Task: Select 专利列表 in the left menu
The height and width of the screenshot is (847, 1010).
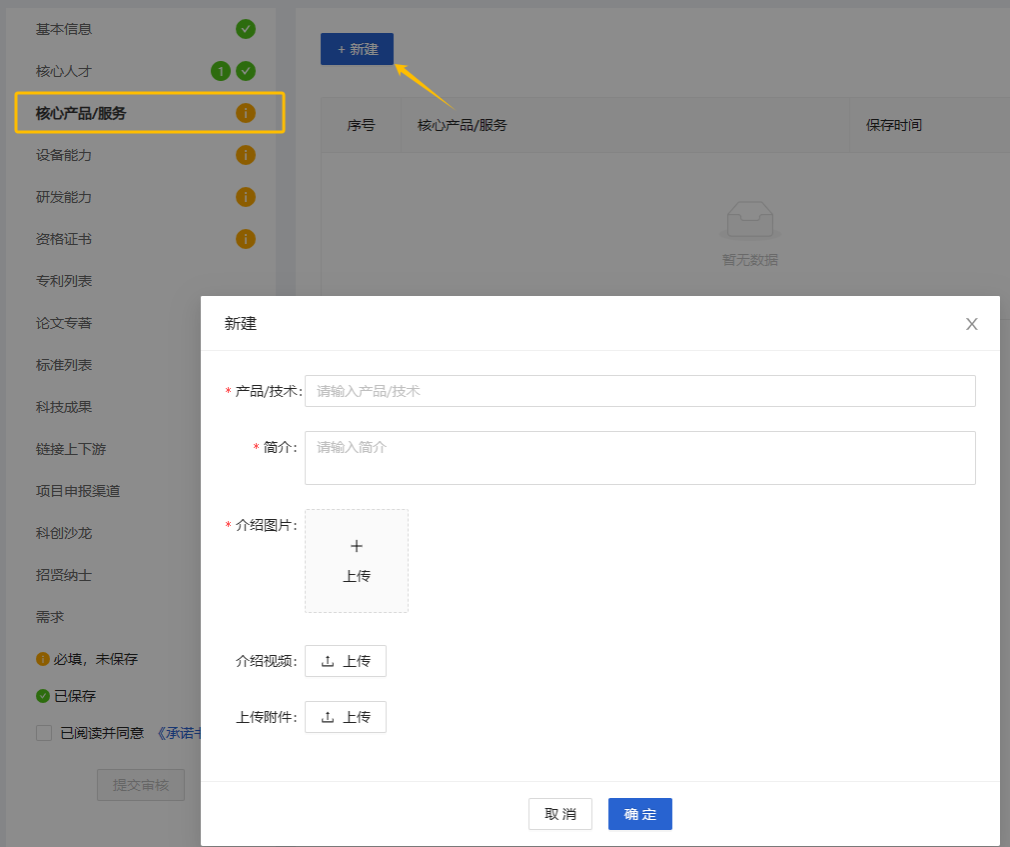Action: (64, 281)
